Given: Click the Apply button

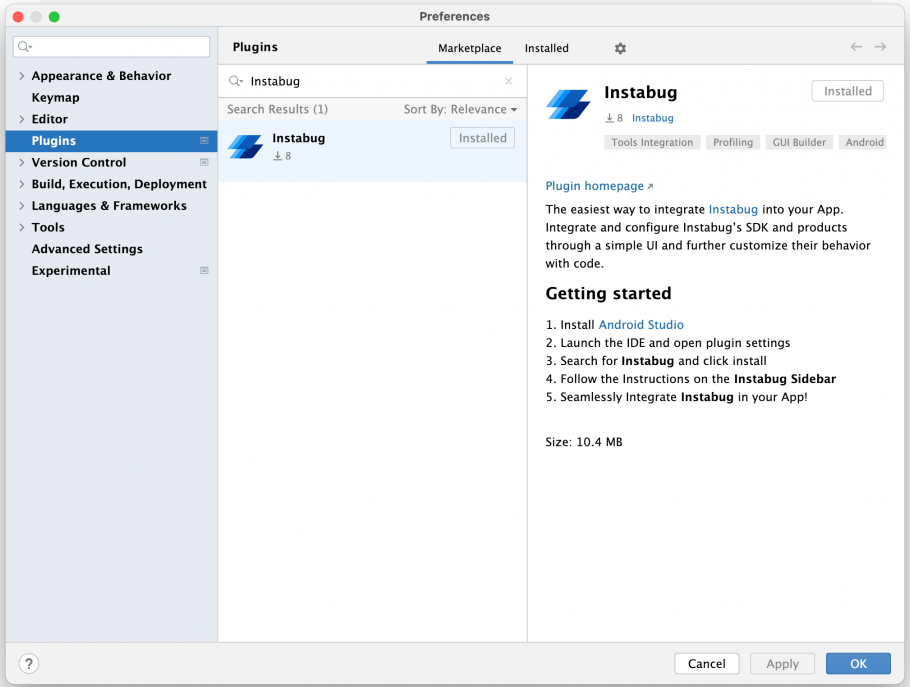Looking at the screenshot, I should [x=782, y=663].
